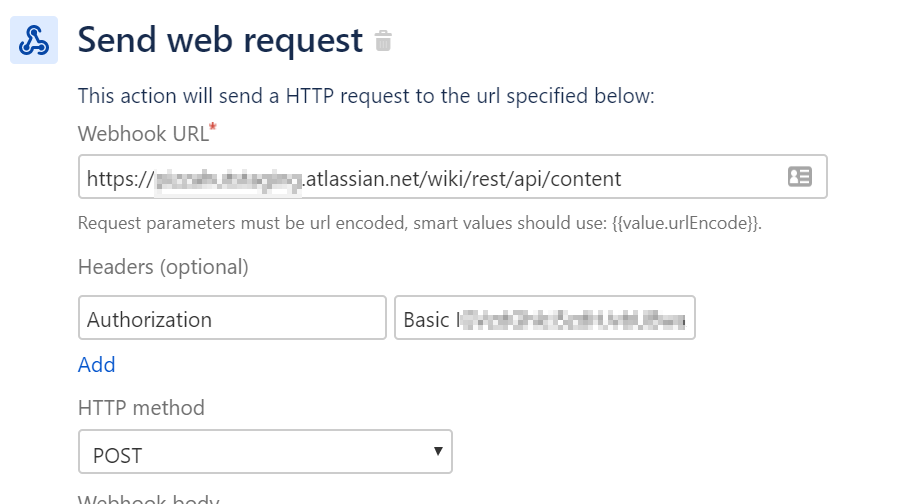Click the Send web request heading

[220, 40]
